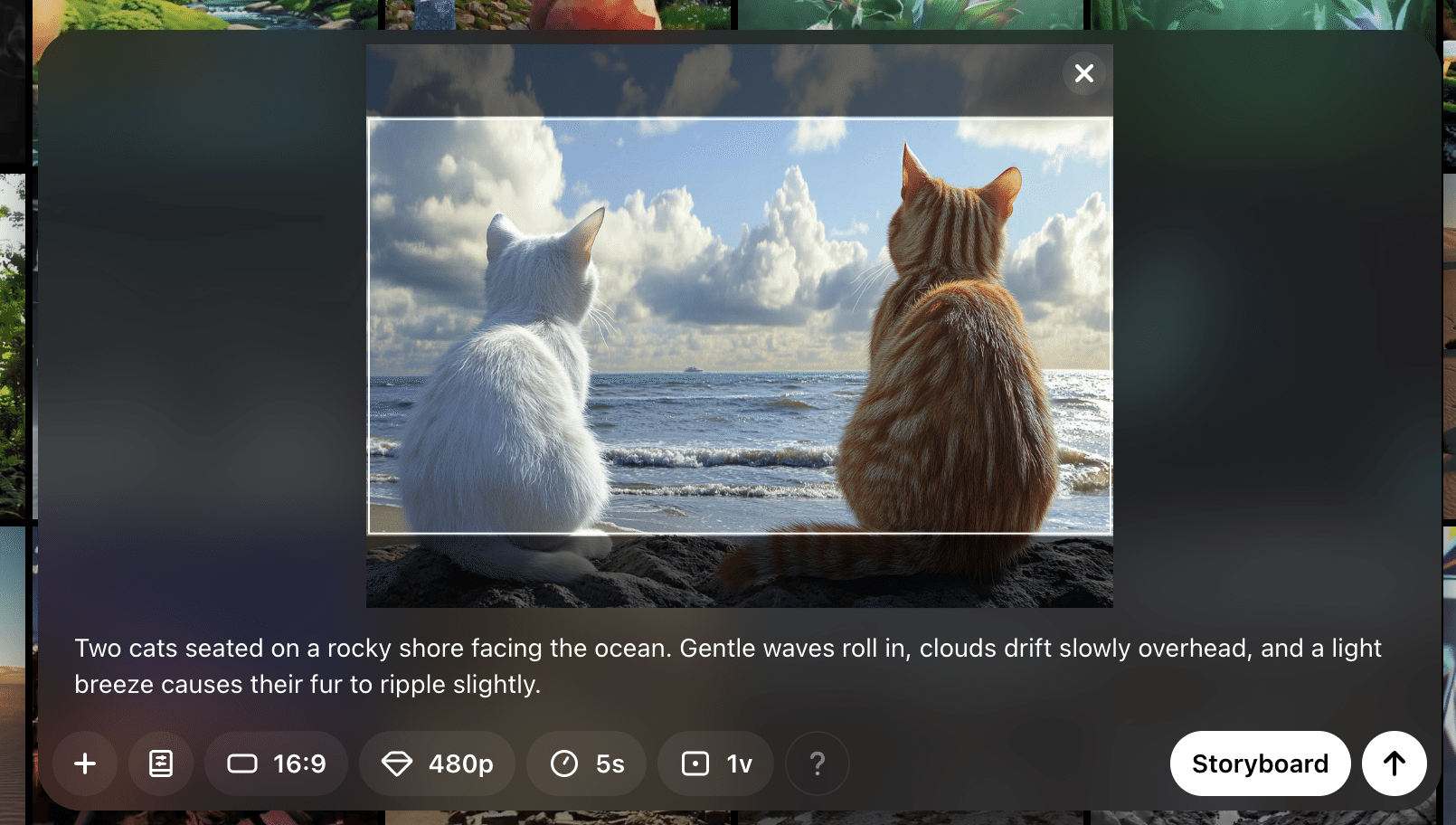
Task: Click the question mark help icon
Action: coord(818,763)
